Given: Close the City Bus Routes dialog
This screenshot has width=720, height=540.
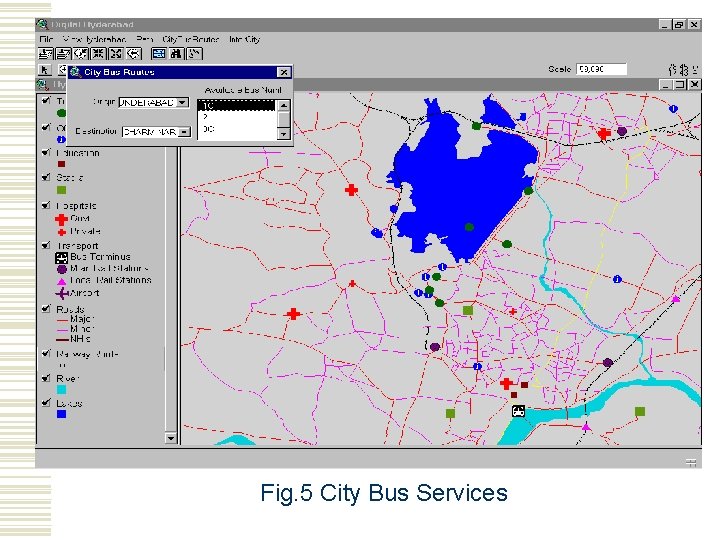Looking at the screenshot, I should tap(284, 72).
